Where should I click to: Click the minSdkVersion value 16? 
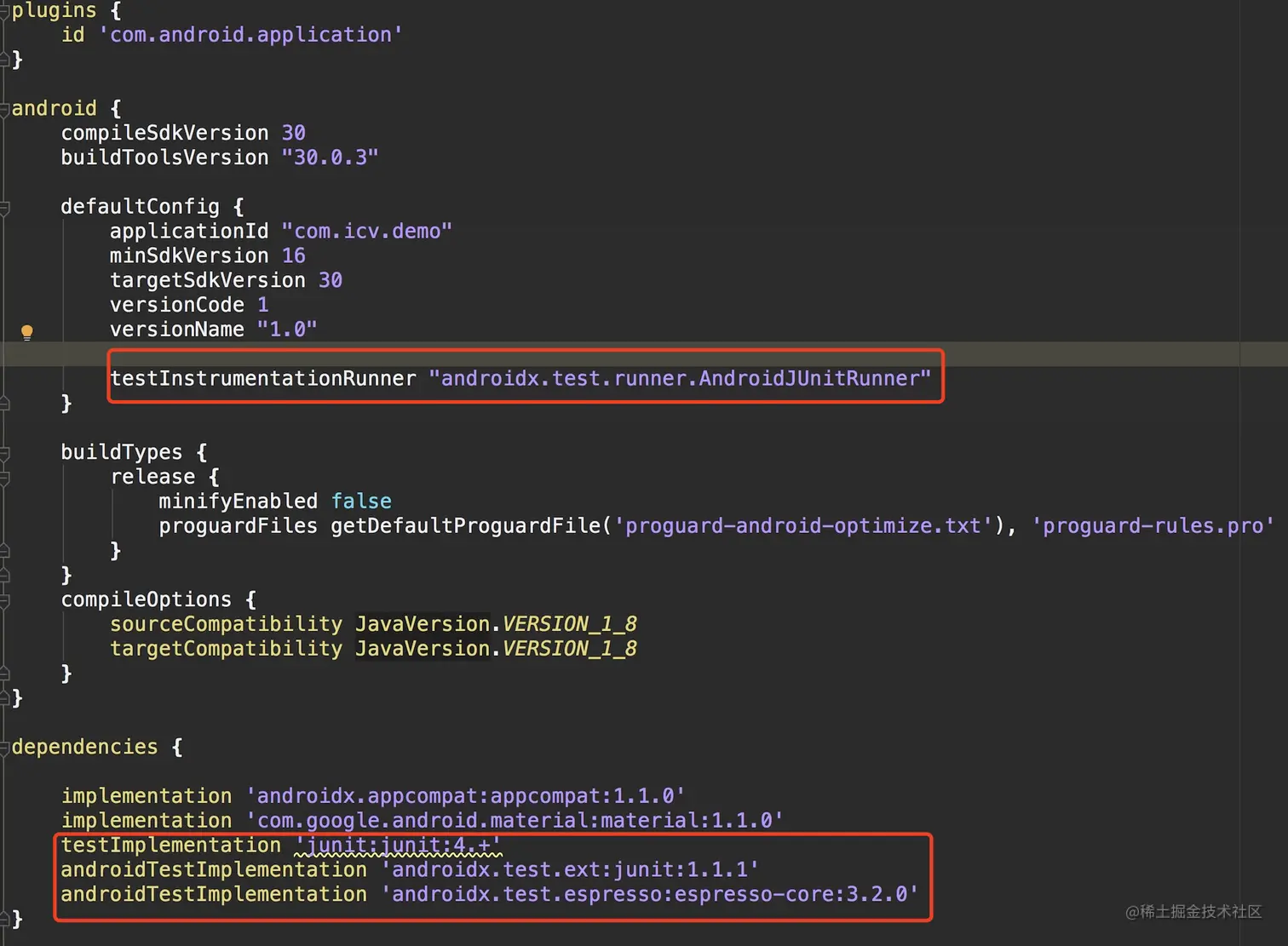tap(293, 255)
